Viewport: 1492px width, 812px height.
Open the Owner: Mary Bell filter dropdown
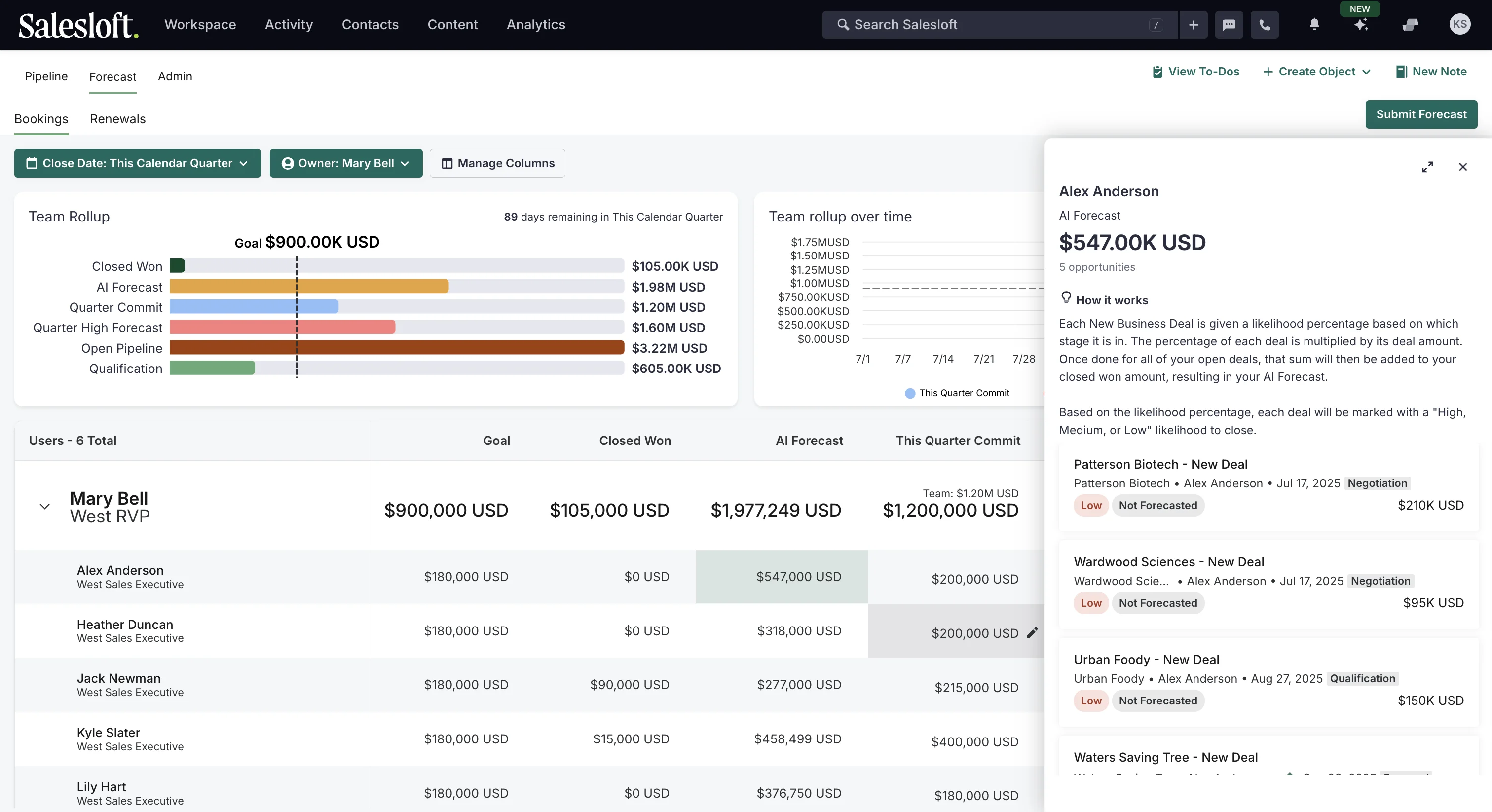pos(346,163)
